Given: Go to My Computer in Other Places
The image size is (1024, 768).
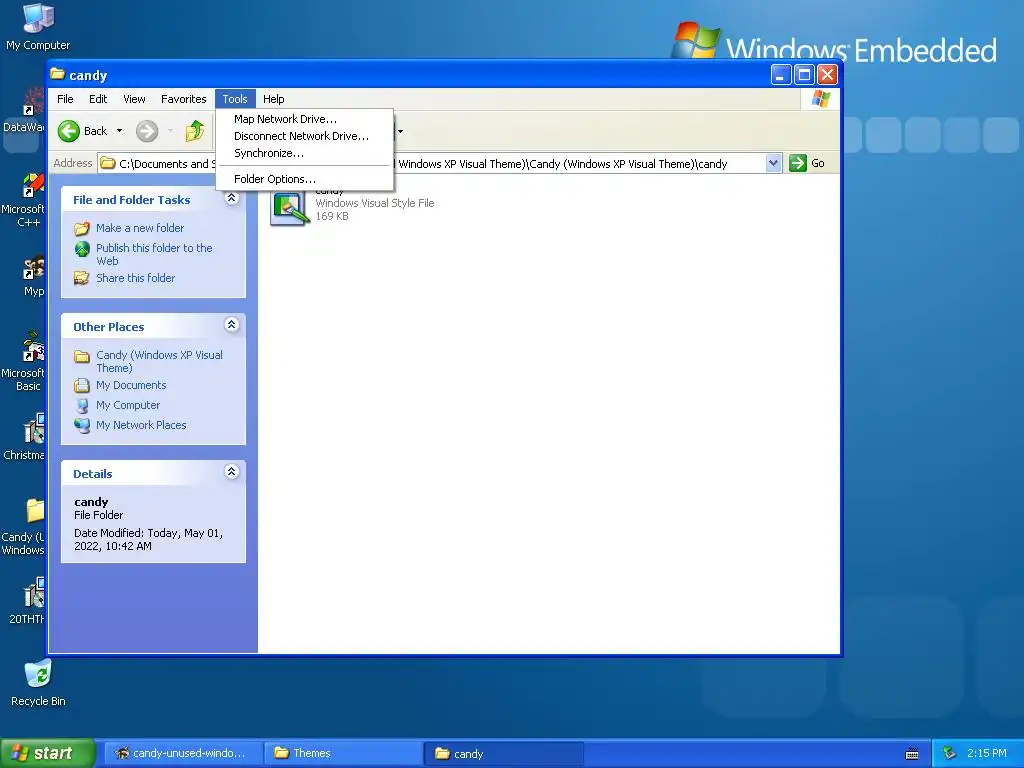Looking at the screenshot, I should [128, 405].
